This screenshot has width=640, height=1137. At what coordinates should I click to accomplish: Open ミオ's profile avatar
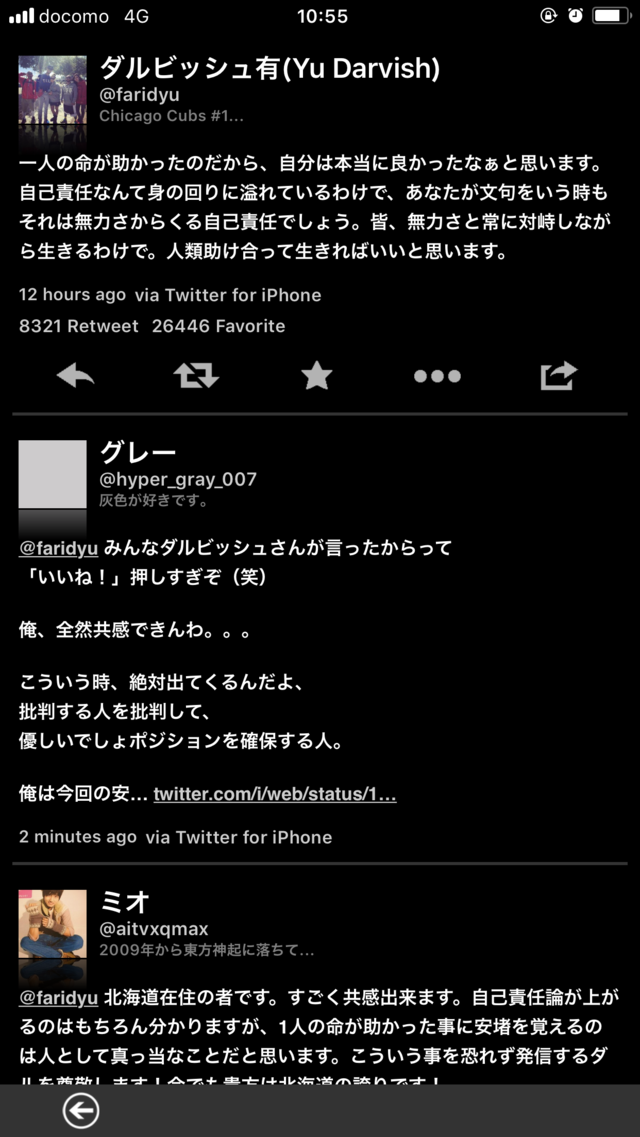(x=52, y=924)
